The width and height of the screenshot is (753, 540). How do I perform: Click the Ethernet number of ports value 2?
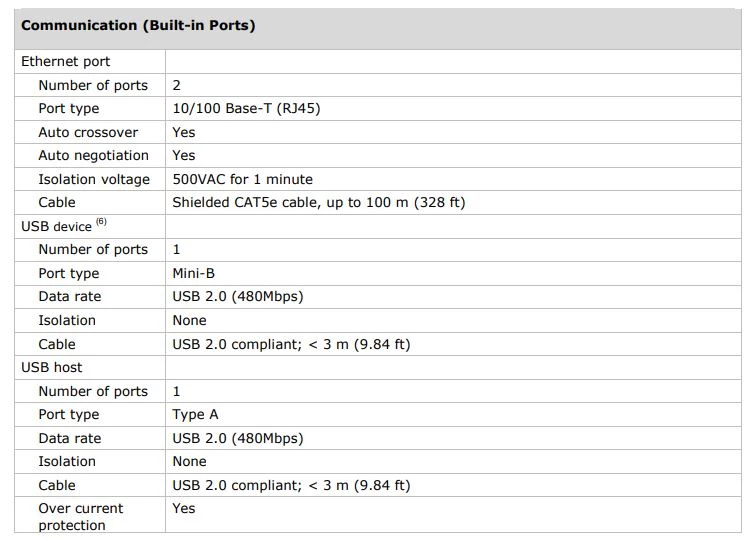coord(177,85)
